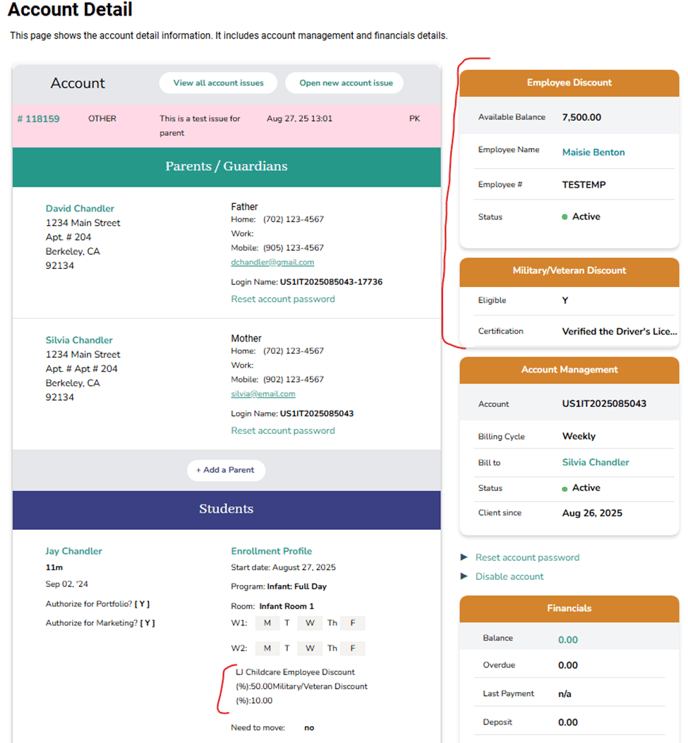The height and width of the screenshot is (743, 688).
Task: Open account issue # 118159
Action: (x=38, y=119)
